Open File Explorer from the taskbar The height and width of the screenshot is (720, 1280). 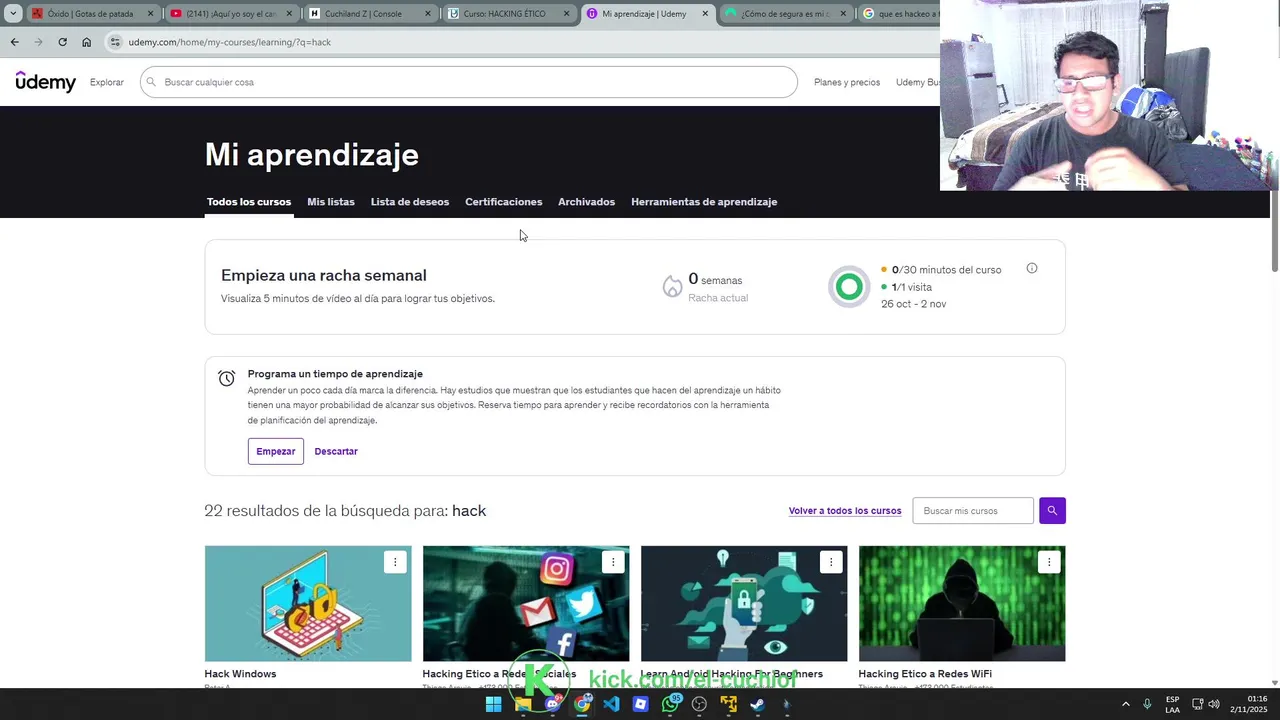point(523,704)
